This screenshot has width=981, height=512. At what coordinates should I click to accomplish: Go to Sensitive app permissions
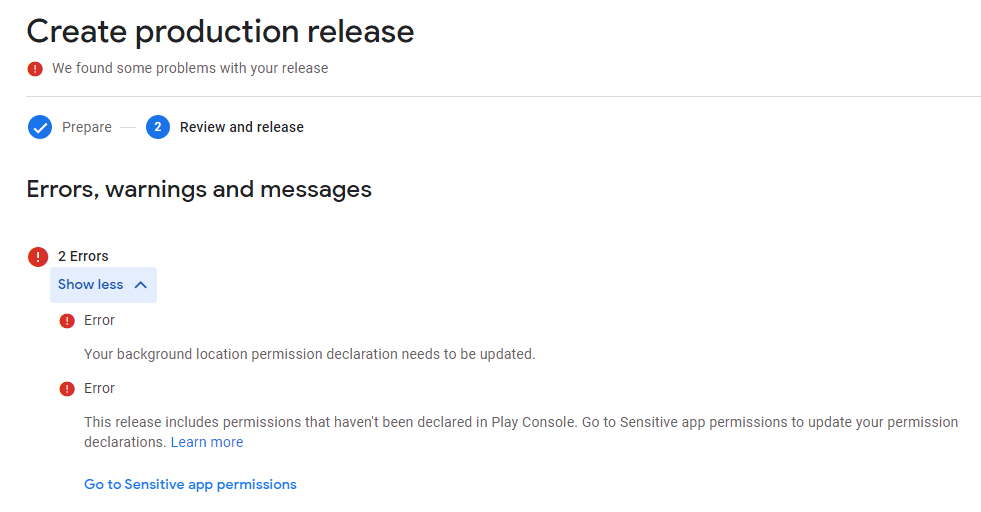point(190,484)
